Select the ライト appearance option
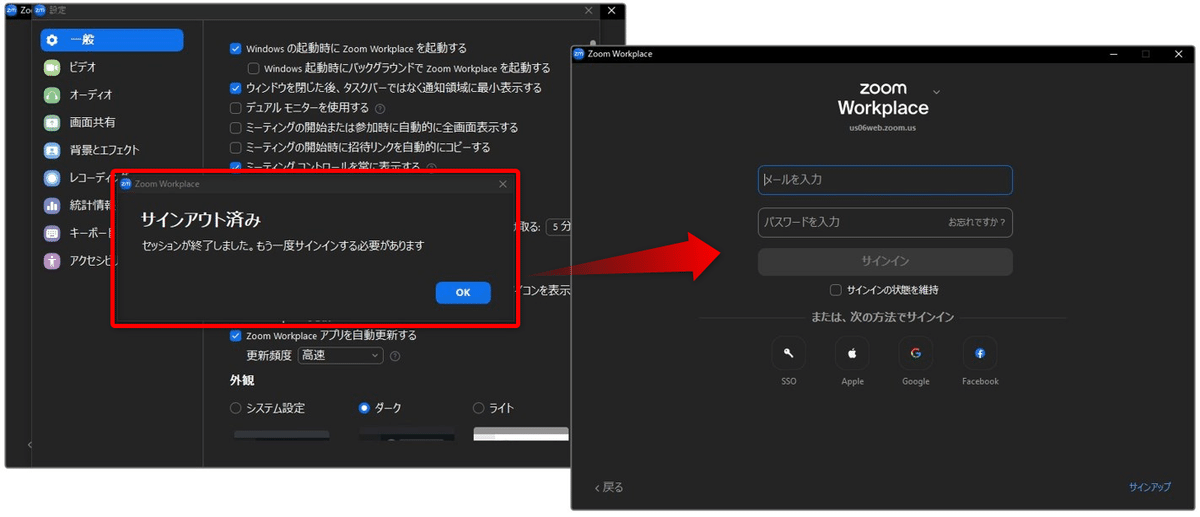 (479, 408)
